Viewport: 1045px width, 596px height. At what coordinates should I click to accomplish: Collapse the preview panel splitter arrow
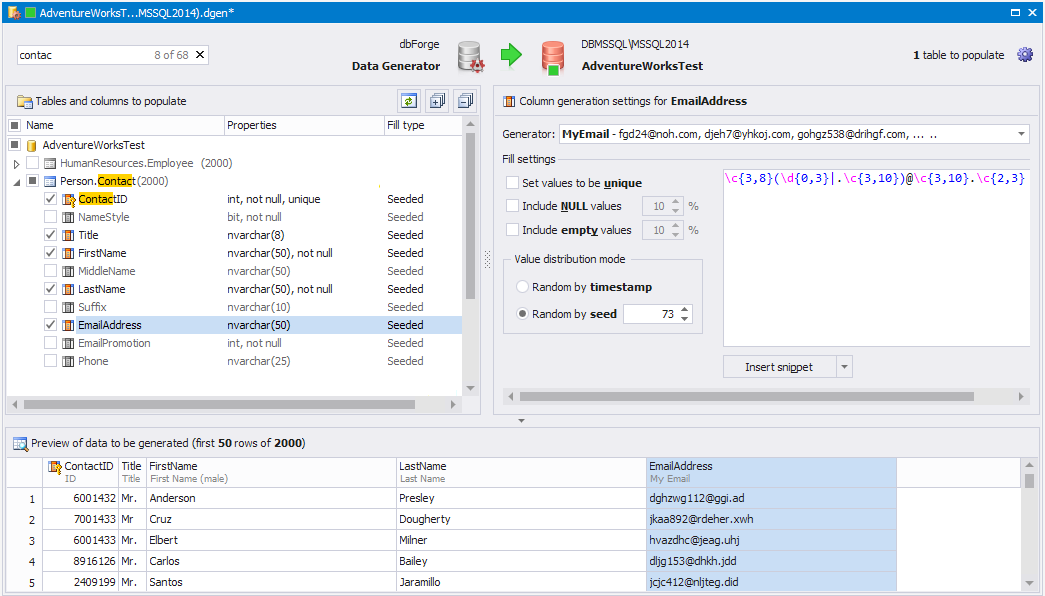coord(521,421)
